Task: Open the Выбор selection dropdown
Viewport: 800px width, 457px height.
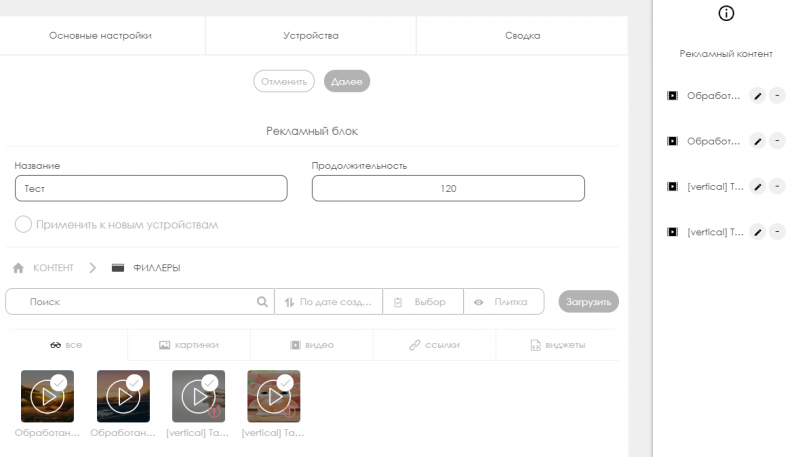Action: coord(422,302)
